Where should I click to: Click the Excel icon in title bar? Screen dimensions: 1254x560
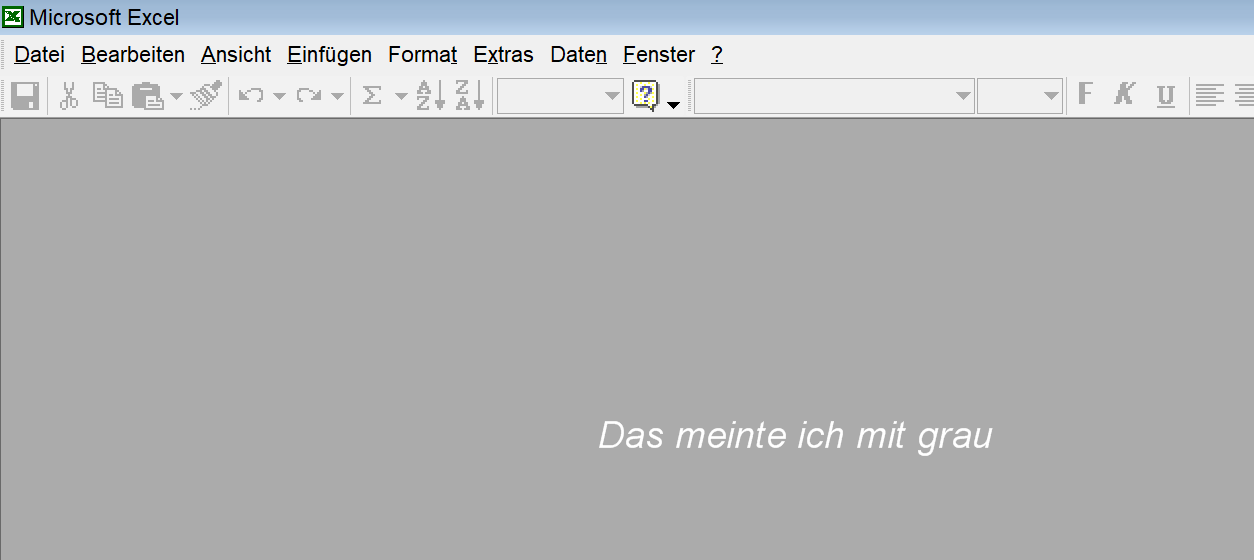click(x=13, y=17)
